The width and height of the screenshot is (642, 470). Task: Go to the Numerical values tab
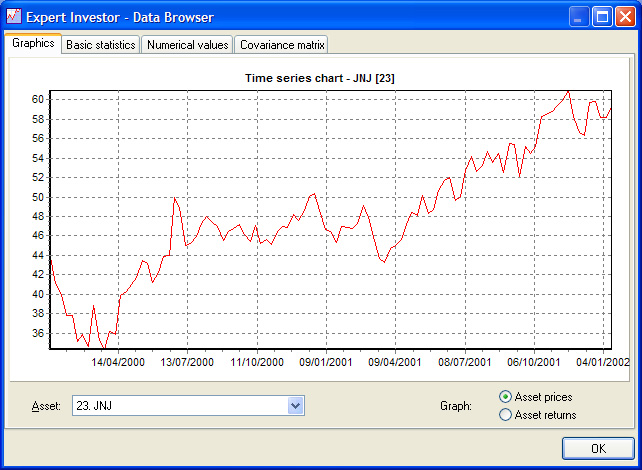point(187,45)
